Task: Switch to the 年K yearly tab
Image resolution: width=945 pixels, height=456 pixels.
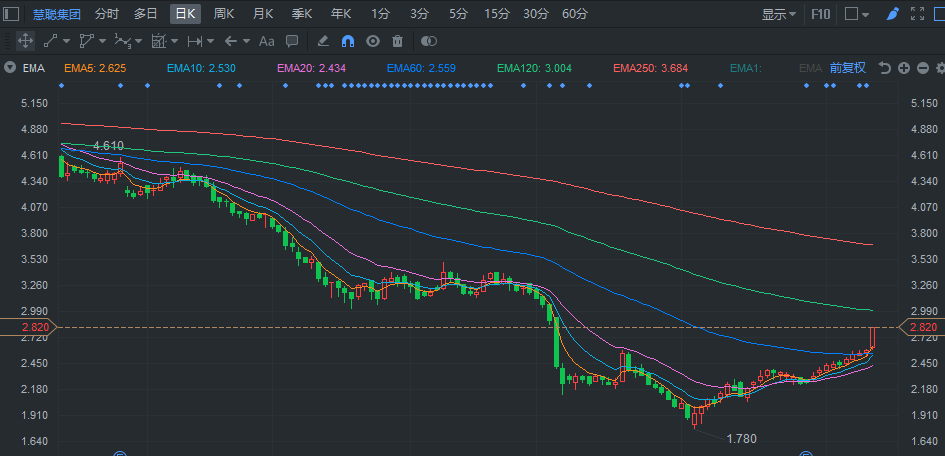Action: coord(341,13)
